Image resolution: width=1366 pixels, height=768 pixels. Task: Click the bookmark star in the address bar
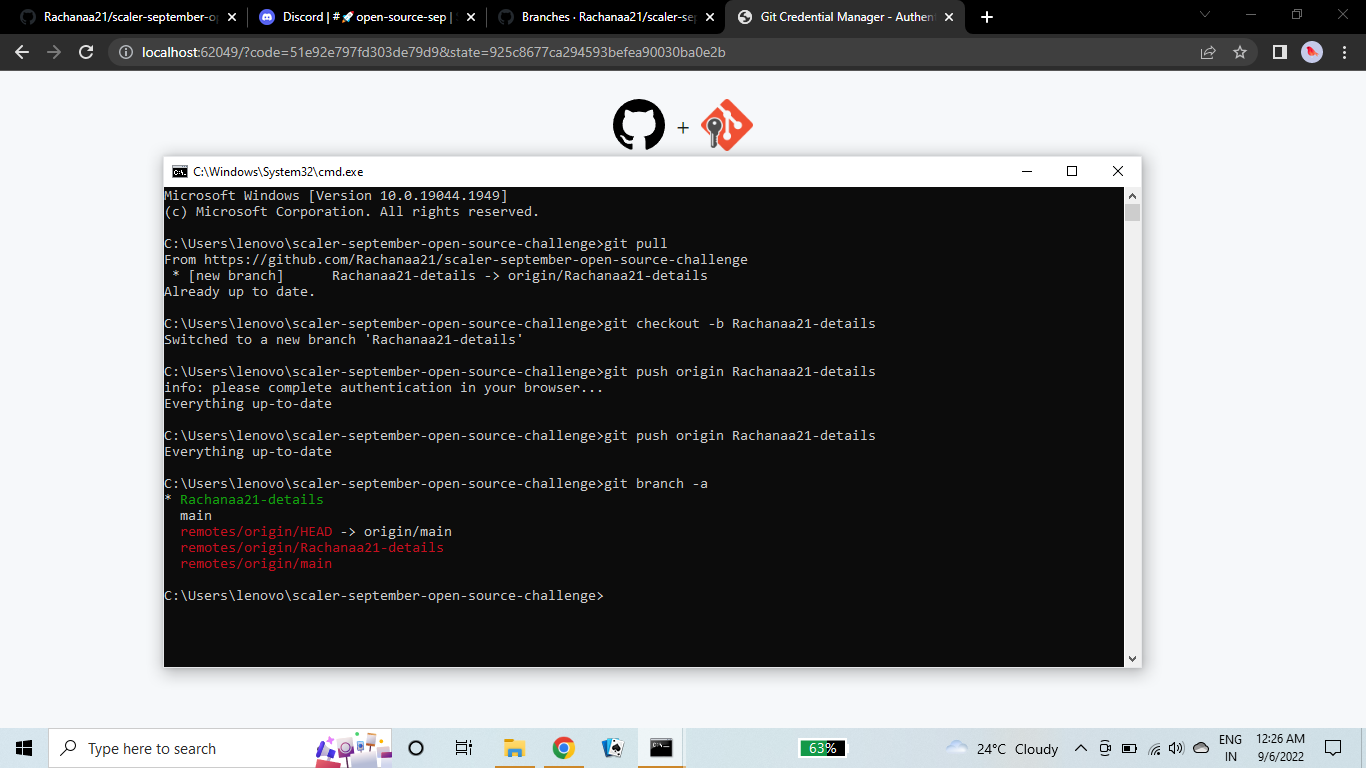1241,52
